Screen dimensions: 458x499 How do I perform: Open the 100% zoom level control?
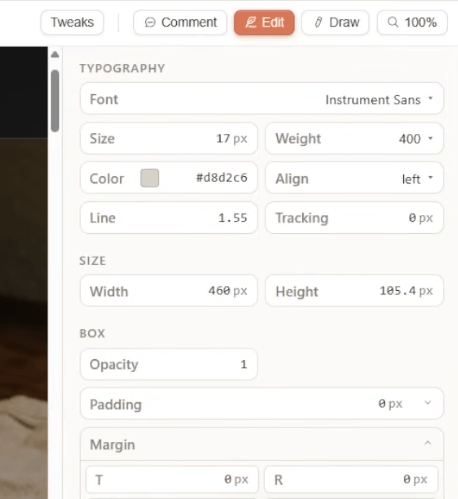[x=412, y=22]
